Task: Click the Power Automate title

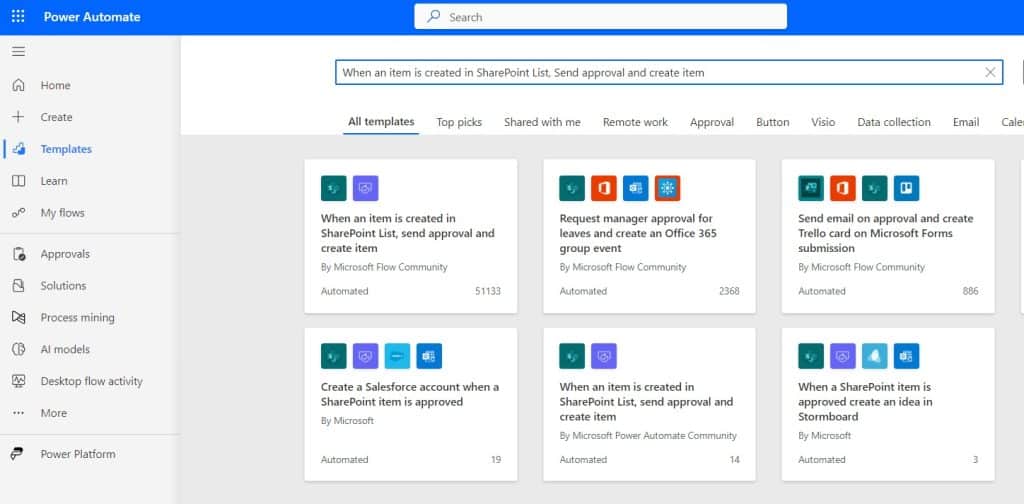Action: point(92,17)
